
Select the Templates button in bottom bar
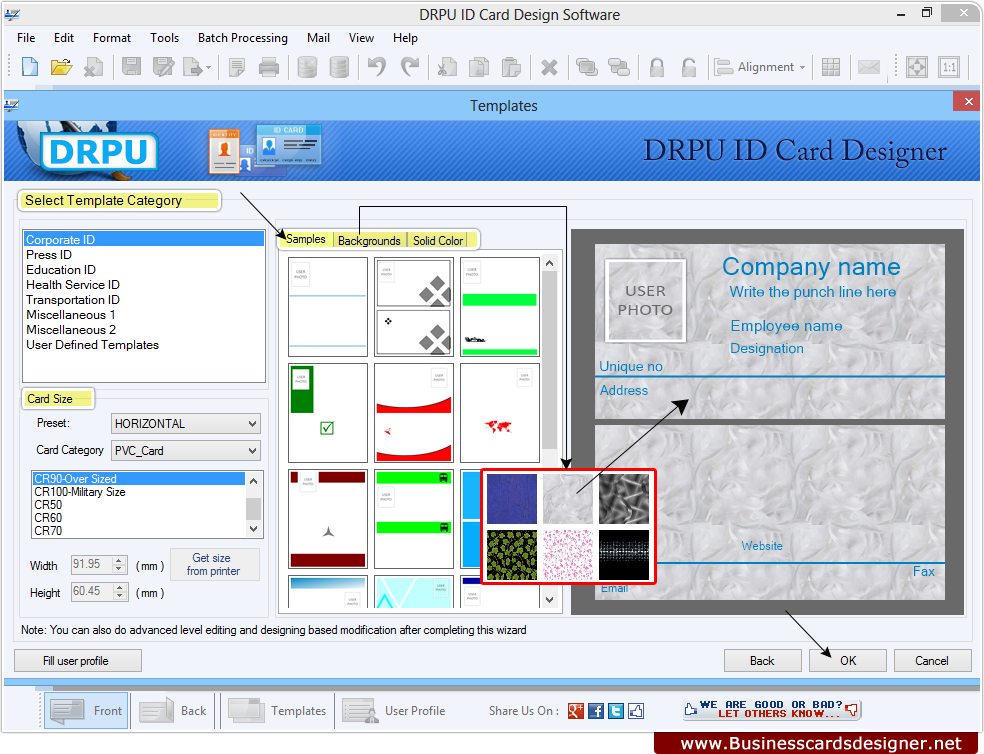click(277, 711)
